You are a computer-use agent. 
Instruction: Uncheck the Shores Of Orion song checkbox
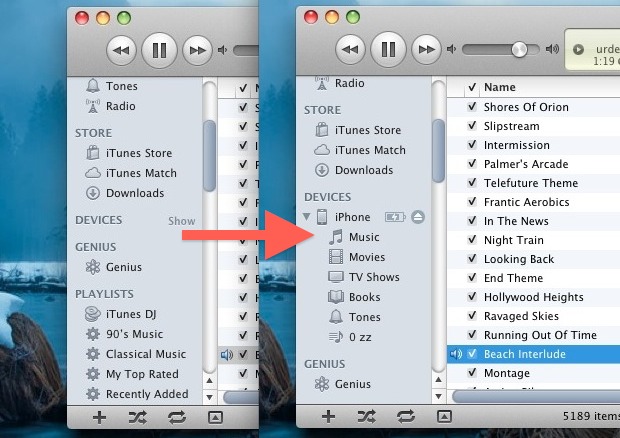pyautogui.click(x=472, y=107)
